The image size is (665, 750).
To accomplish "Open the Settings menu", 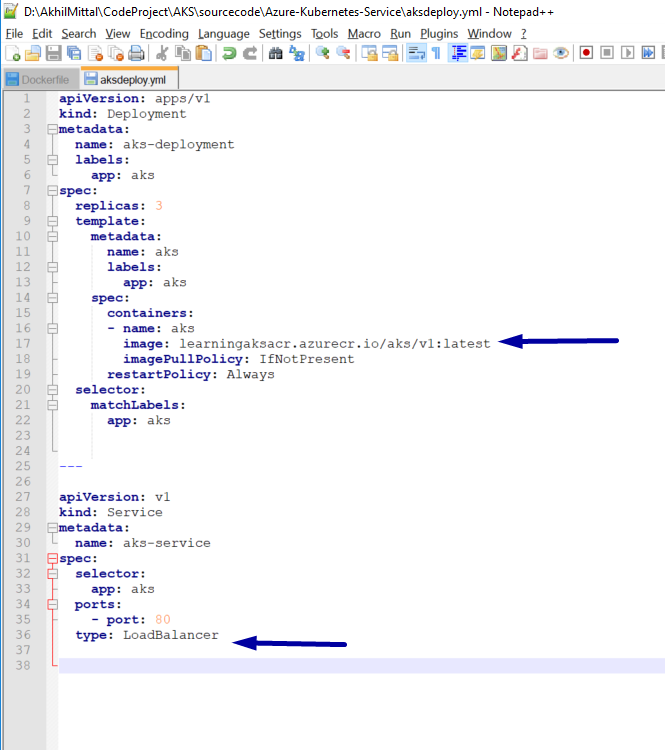I will [280, 33].
